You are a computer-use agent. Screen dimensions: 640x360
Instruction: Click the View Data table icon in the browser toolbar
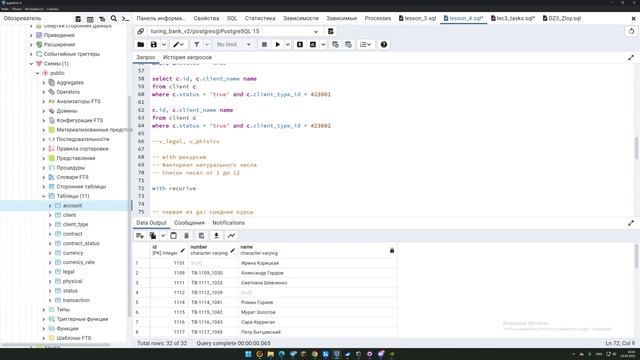tap(90, 19)
